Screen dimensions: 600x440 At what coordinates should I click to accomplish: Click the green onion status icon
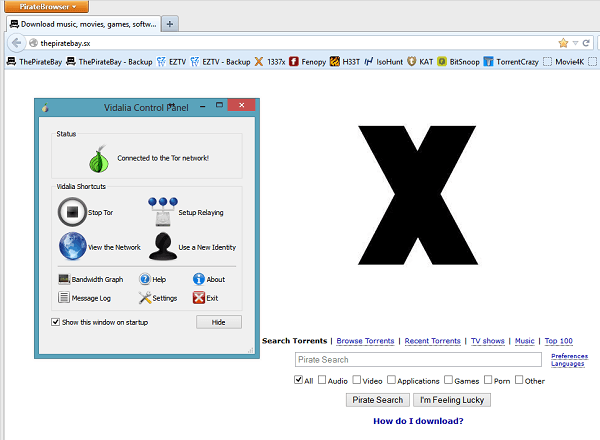[99, 158]
